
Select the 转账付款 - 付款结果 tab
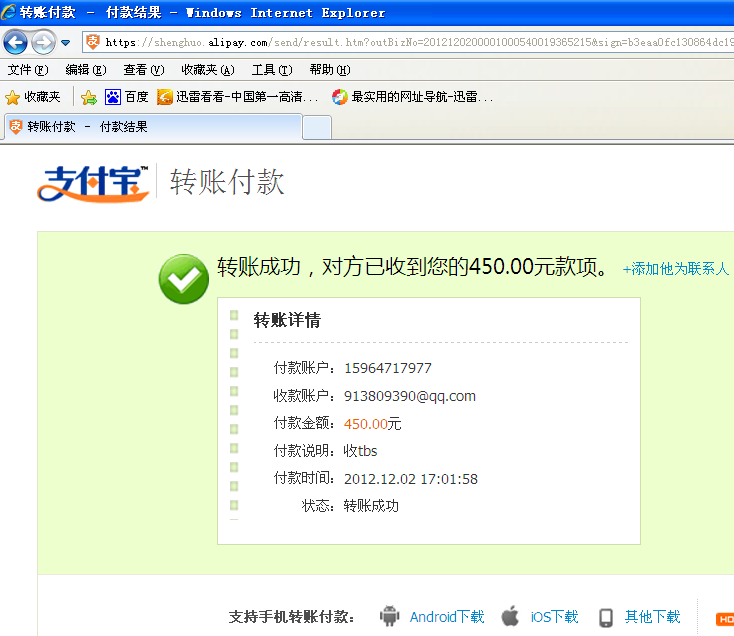[x=150, y=127]
